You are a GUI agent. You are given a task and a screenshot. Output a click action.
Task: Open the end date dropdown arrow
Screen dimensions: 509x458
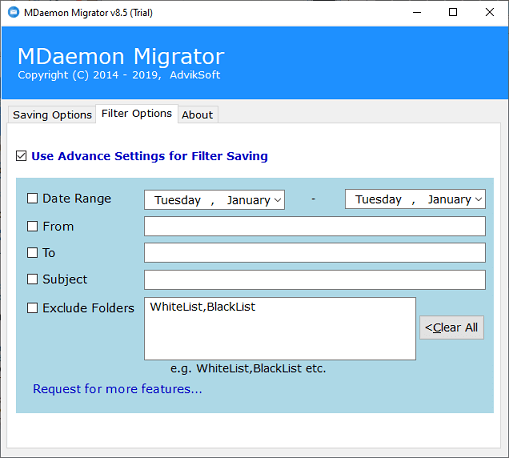point(478,199)
